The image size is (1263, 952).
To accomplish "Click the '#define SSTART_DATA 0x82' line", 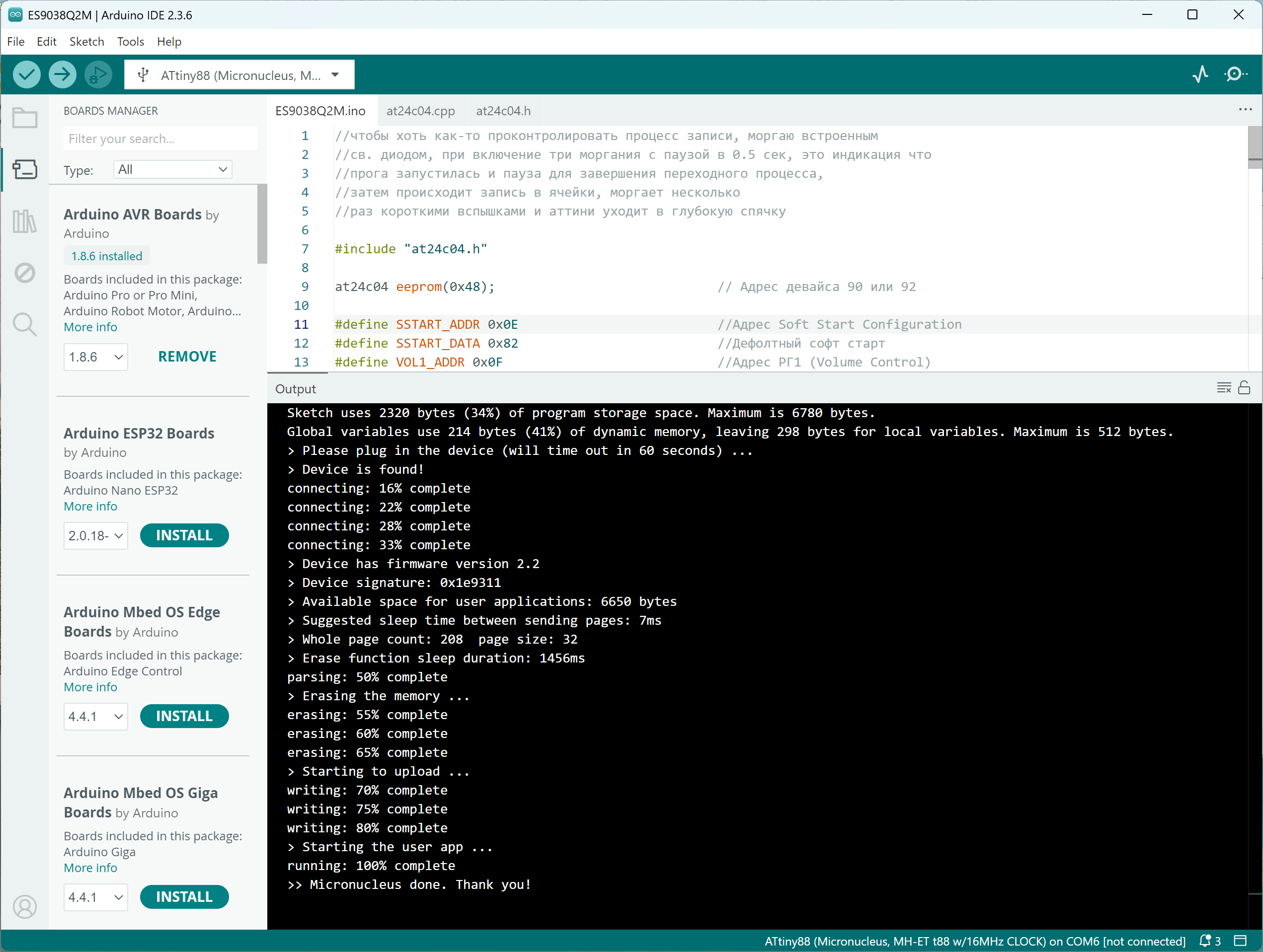I will pyautogui.click(x=426, y=343).
